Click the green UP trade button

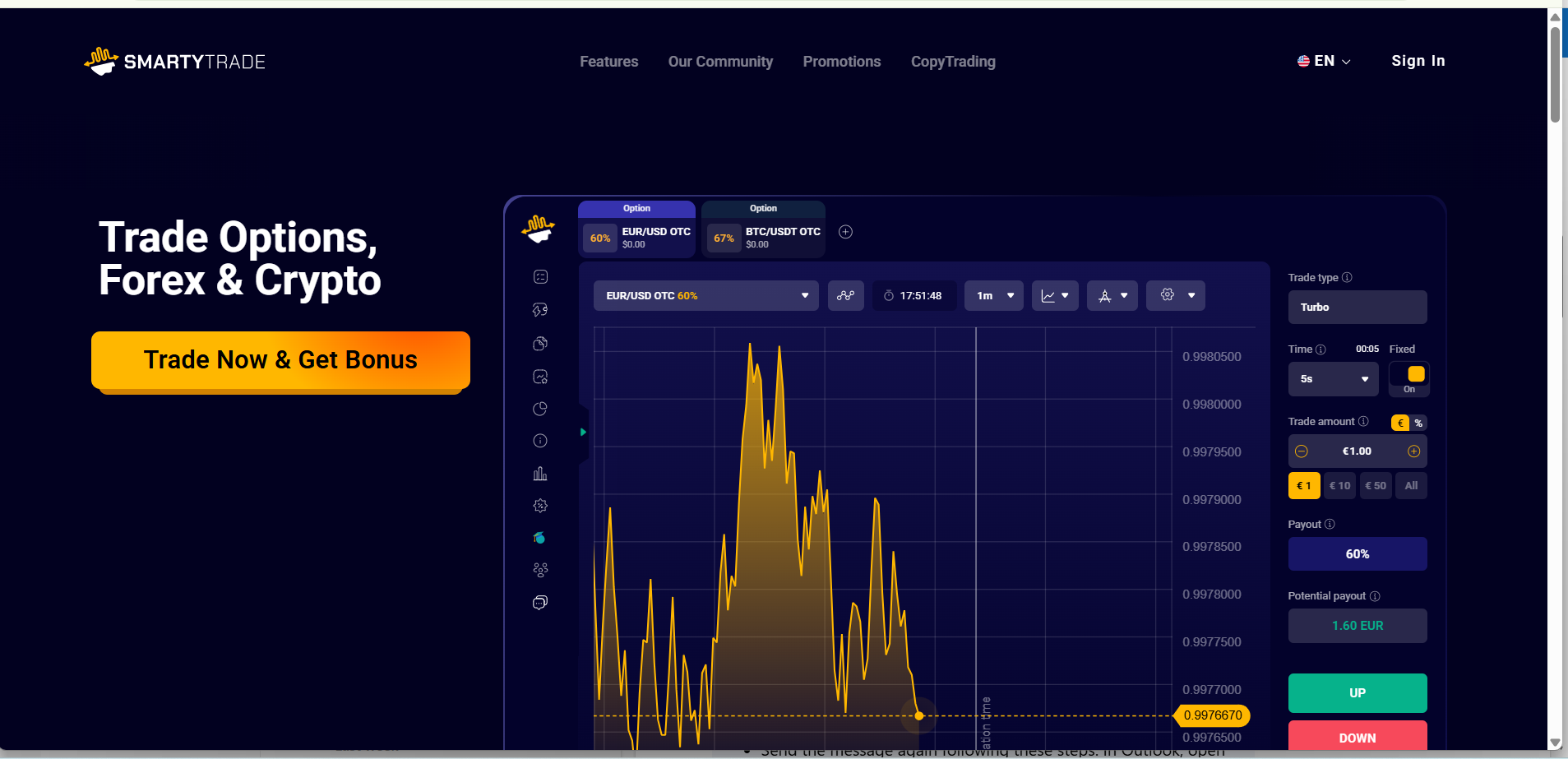(1358, 693)
